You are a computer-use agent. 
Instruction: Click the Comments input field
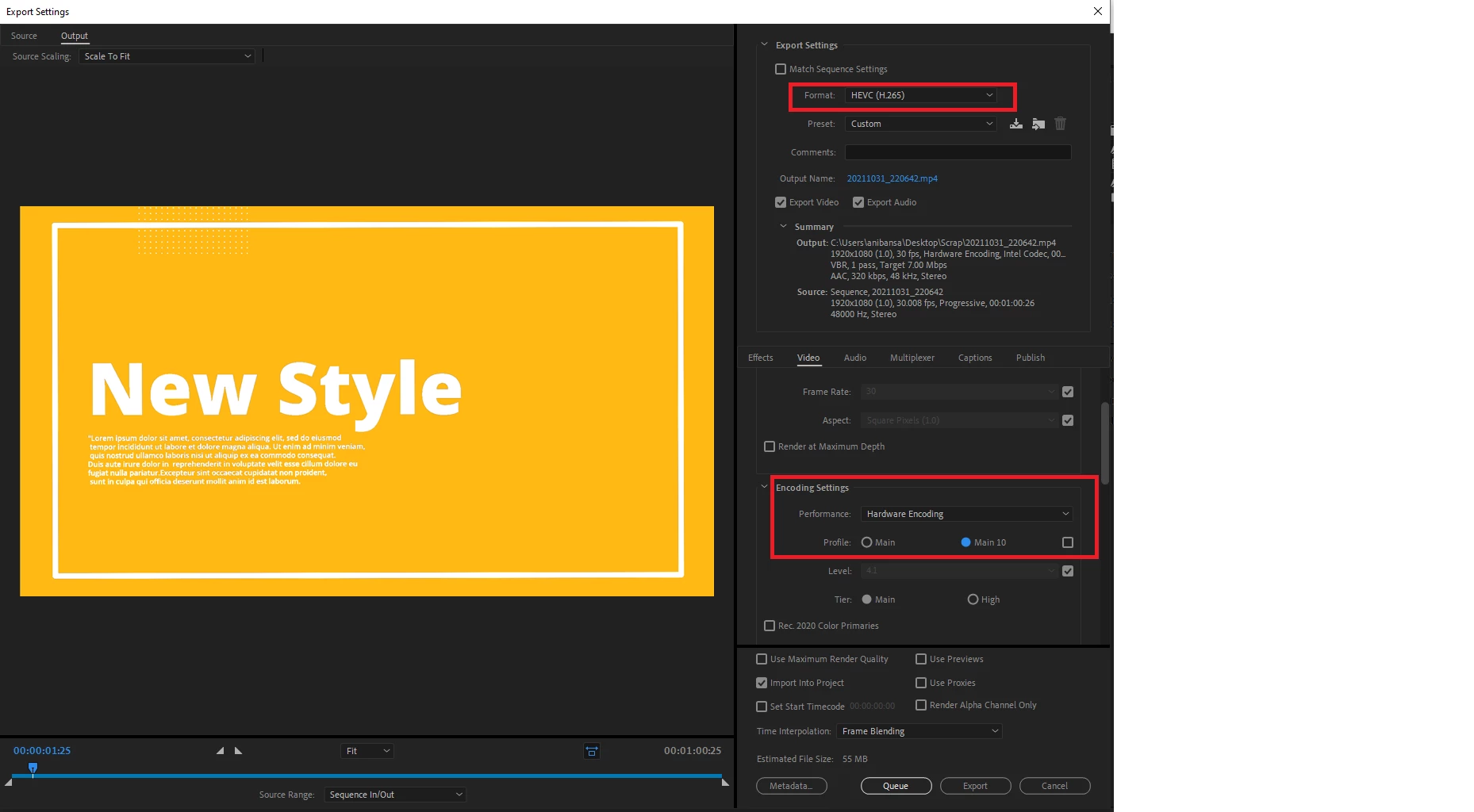click(958, 152)
